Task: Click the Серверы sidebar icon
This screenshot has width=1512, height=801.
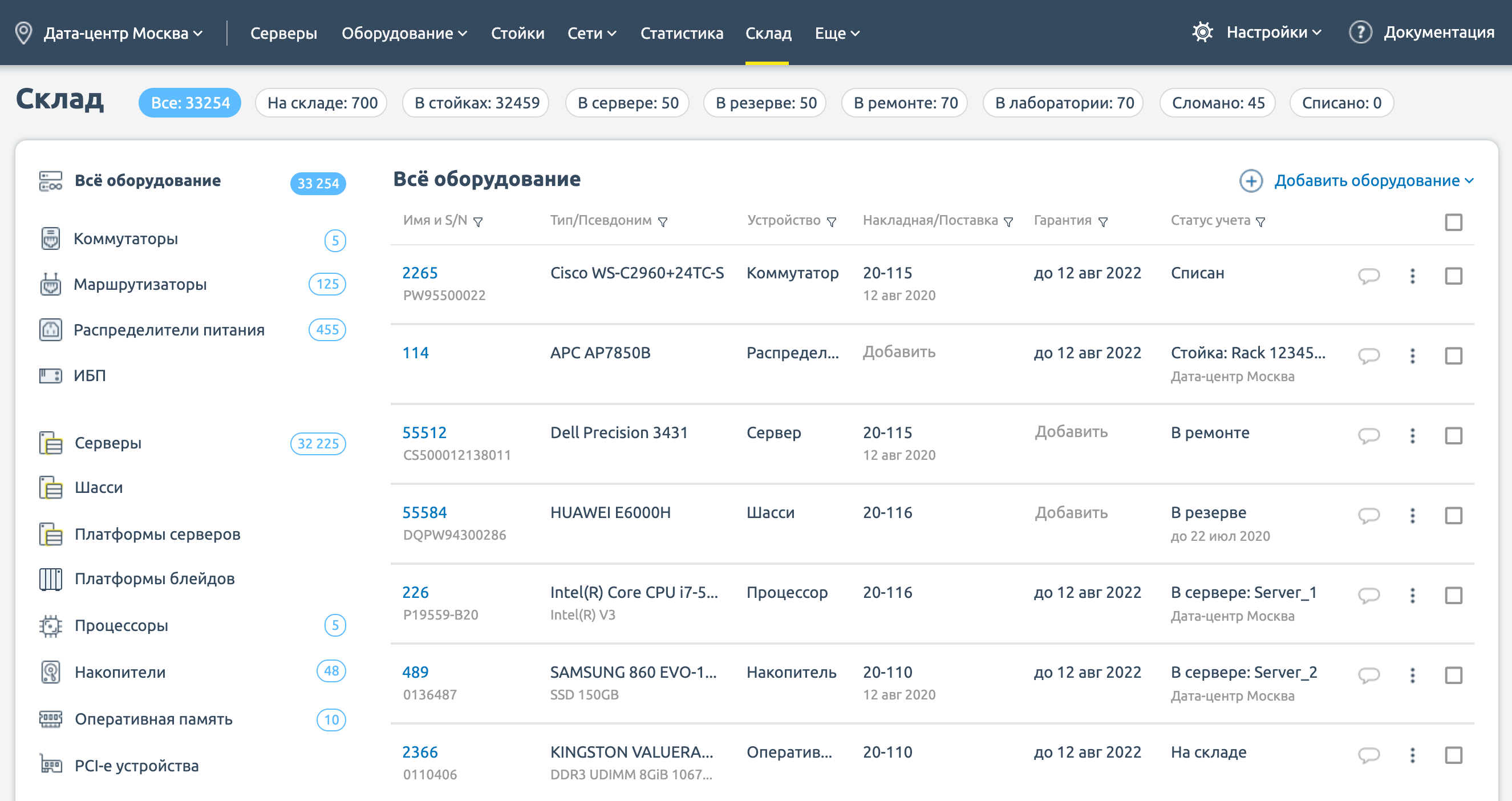Action: (51, 443)
